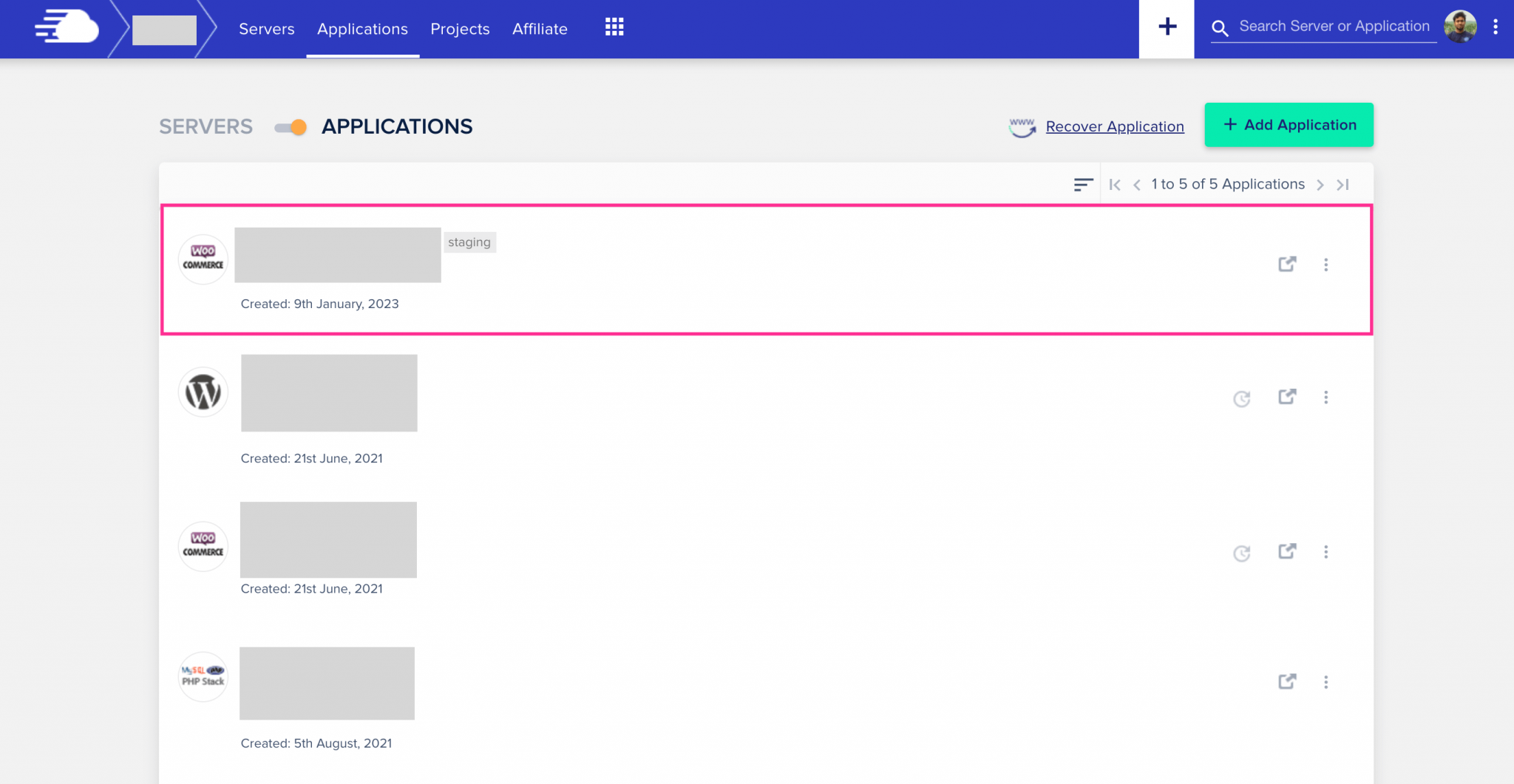Toggle from Applications back to Servers view
The image size is (1514, 784).
click(x=291, y=126)
